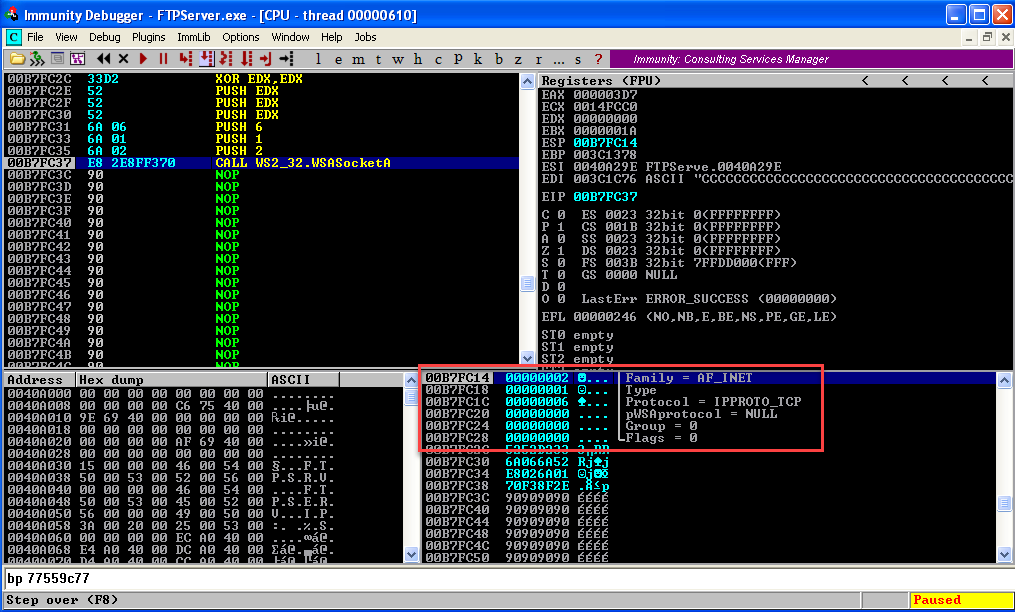Viewport: 1015px width, 612px height.
Task: Show References with the 'r' button
Action: 539,60
